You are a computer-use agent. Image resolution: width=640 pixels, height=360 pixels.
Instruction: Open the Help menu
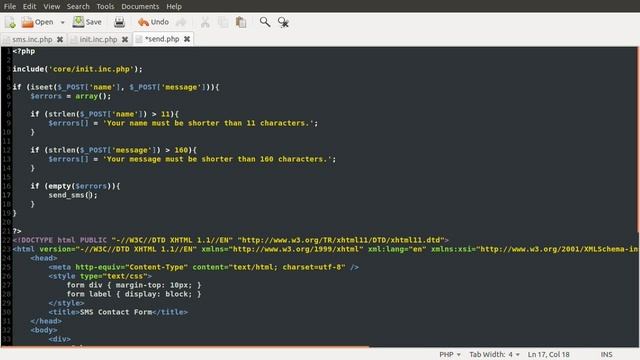tap(174, 7)
